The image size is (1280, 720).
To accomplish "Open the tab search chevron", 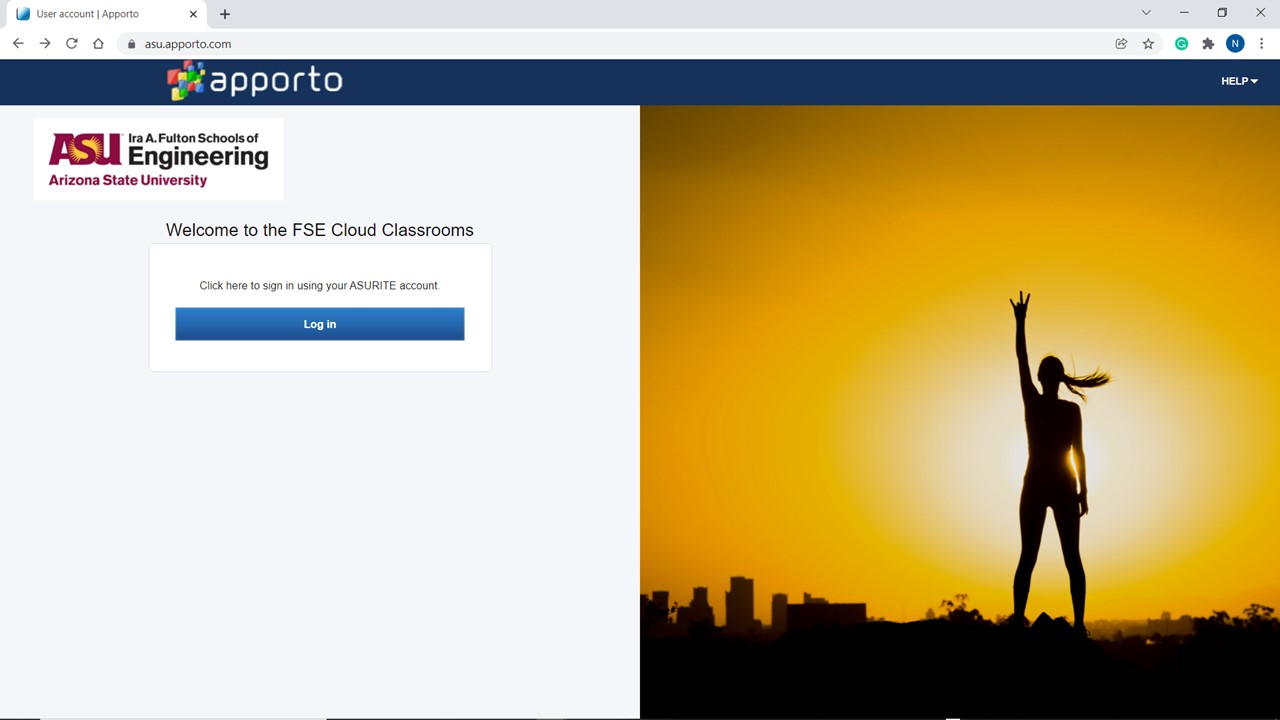I will pyautogui.click(x=1146, y=13).
